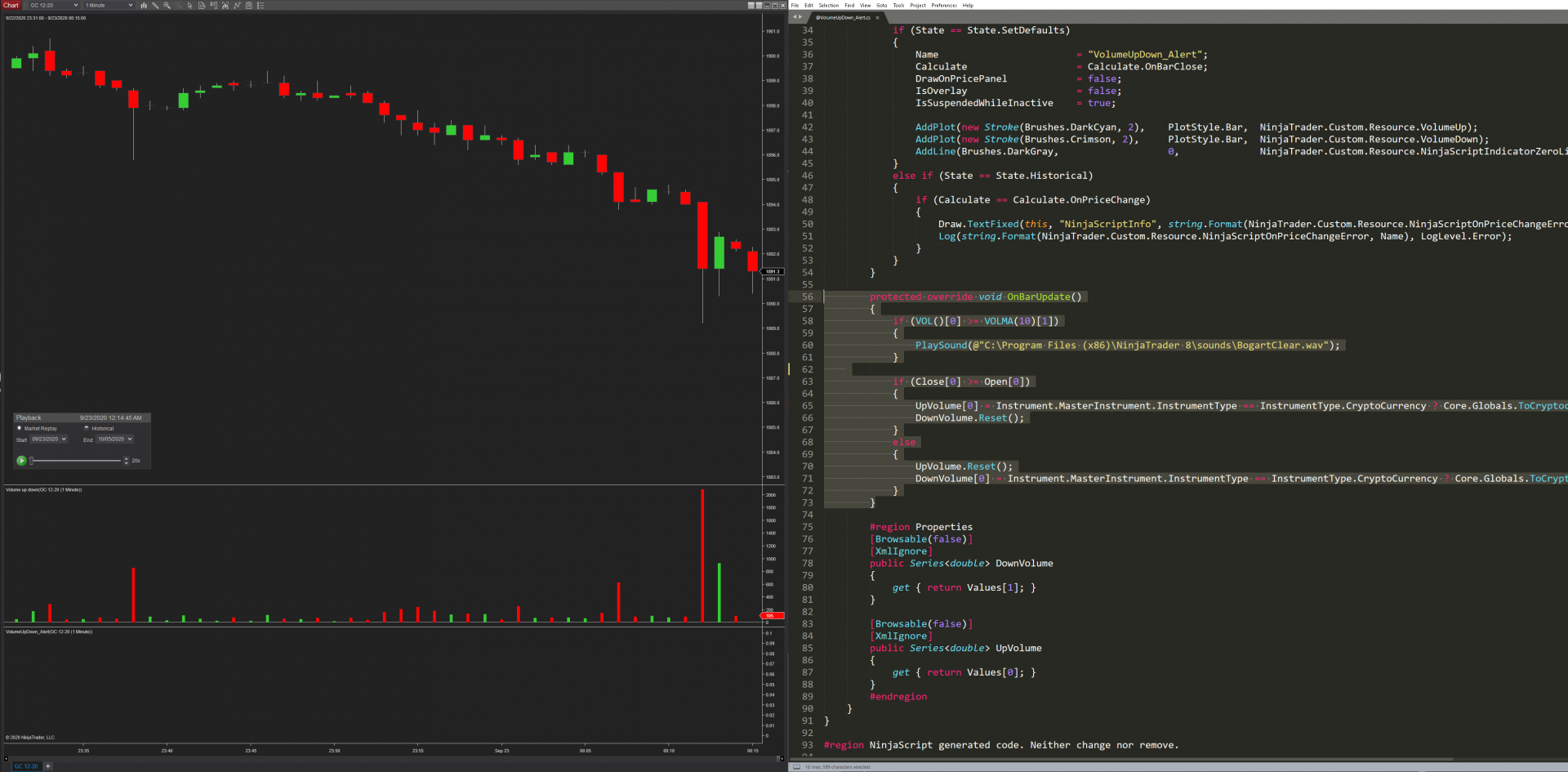This screenshot has width=1568, height=772.
Task: Open the GC 12-20 instrument dropdown
Action: click(x=53, y=6)
